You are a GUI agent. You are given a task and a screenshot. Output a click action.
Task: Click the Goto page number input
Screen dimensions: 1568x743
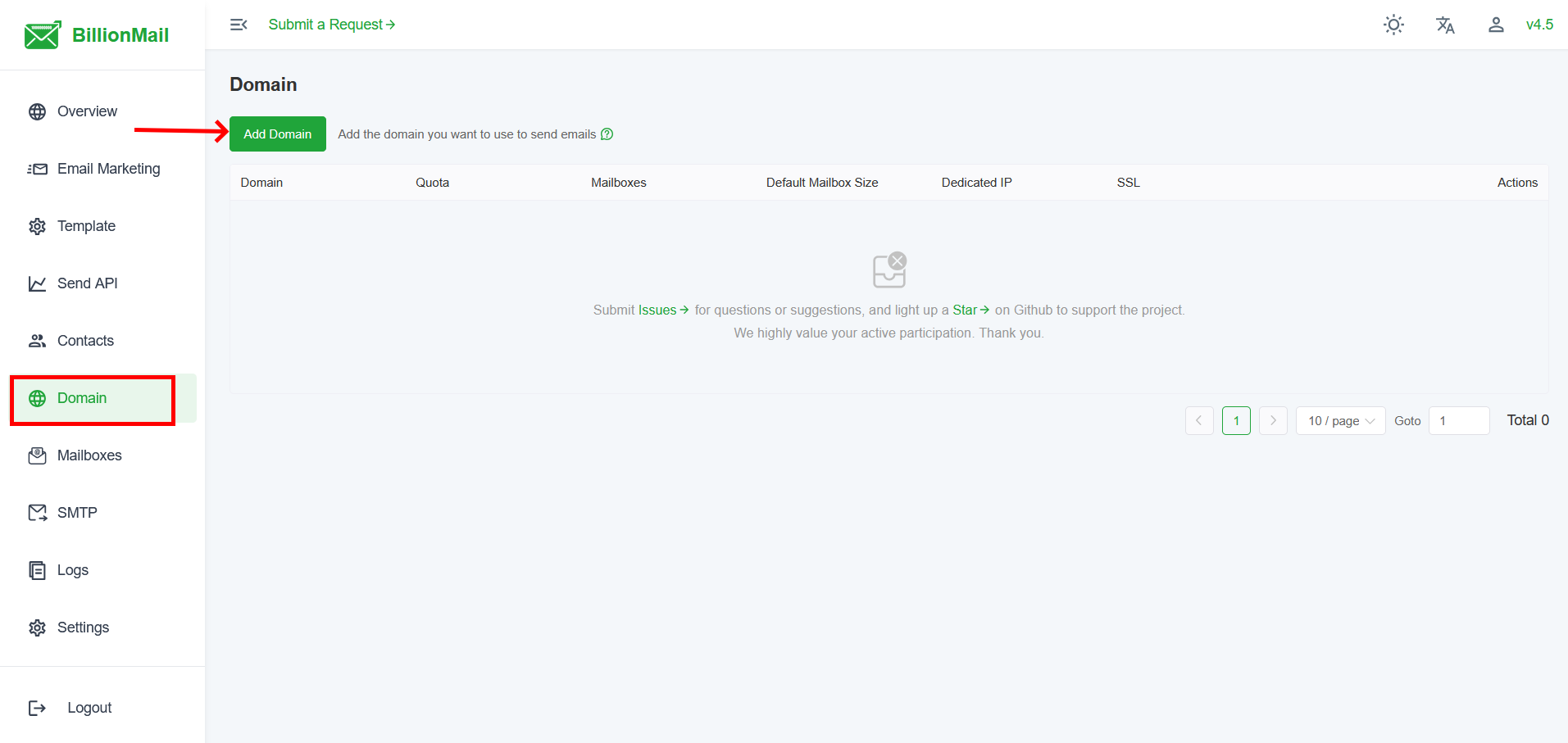(x=1459, y=420)
